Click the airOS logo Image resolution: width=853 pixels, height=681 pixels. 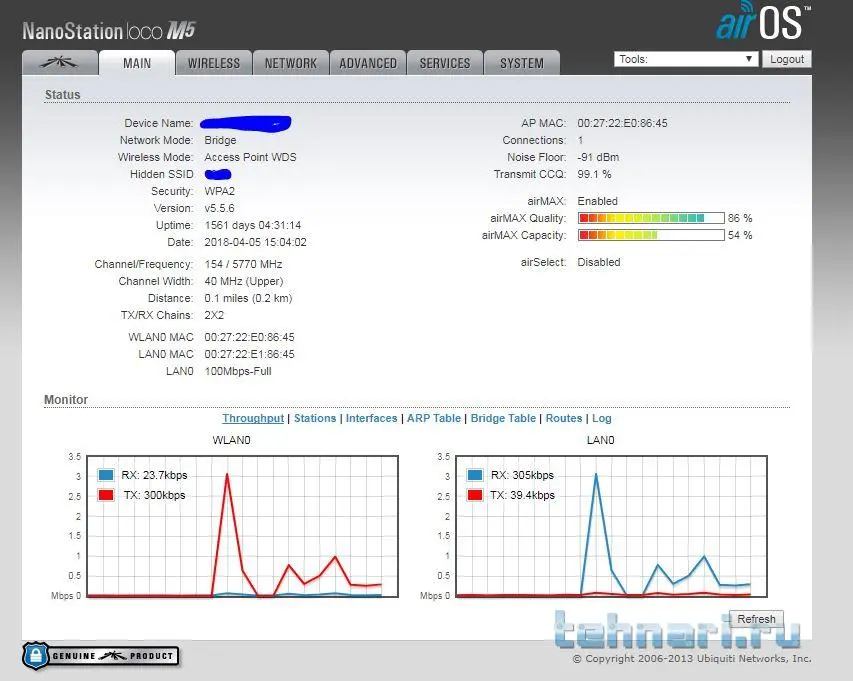pos(763,22)
